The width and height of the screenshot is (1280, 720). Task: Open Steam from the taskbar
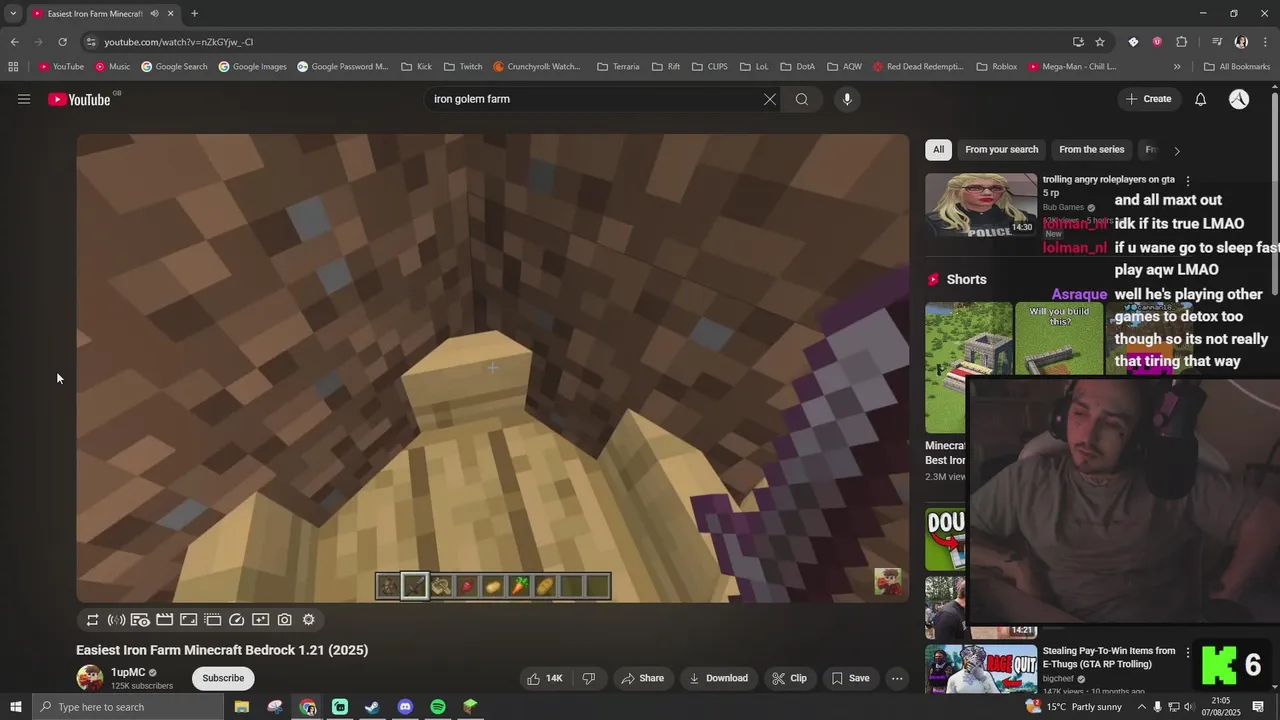click(x=372, y=707)
